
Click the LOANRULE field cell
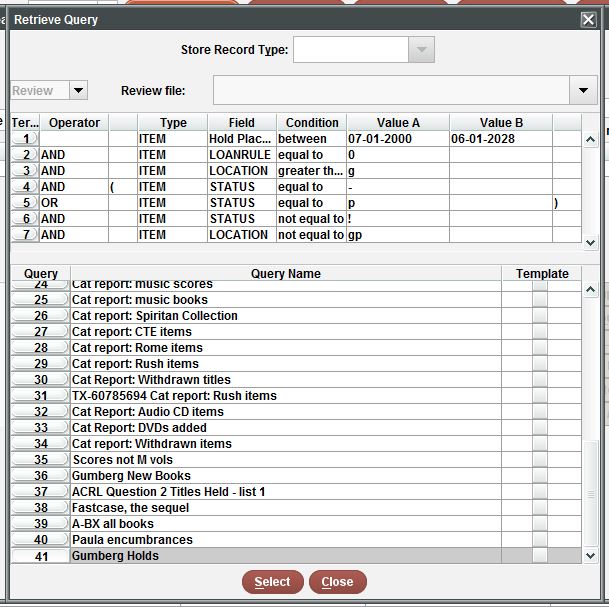[242, 155]
